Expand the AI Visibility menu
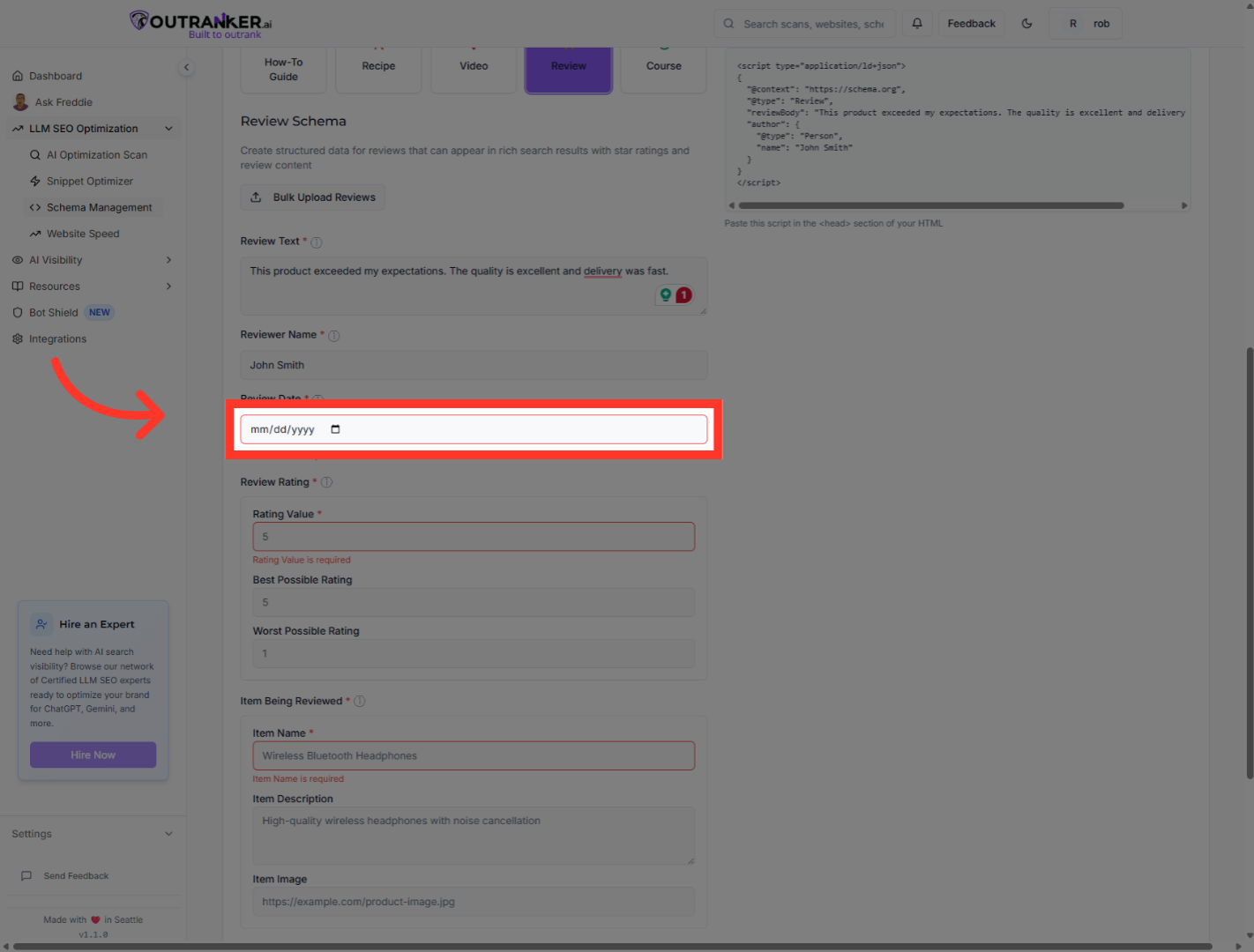1254x952 pixels. tap(168, 260)
